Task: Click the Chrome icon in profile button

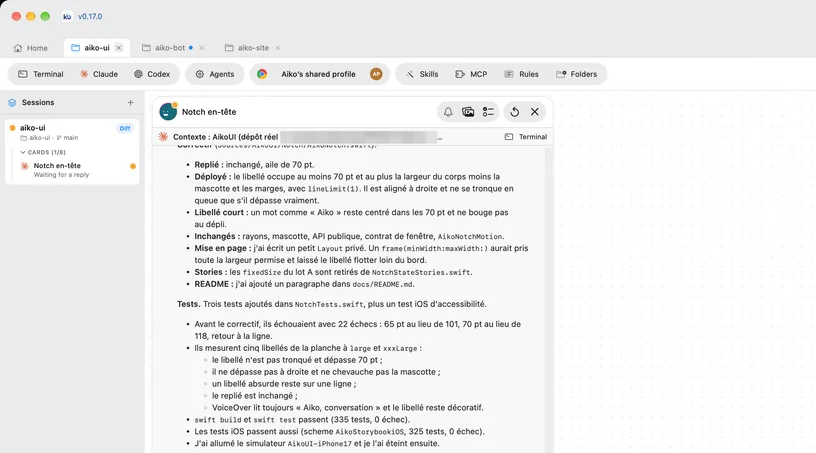Action: pyautogui.click(x=262, y=74)
